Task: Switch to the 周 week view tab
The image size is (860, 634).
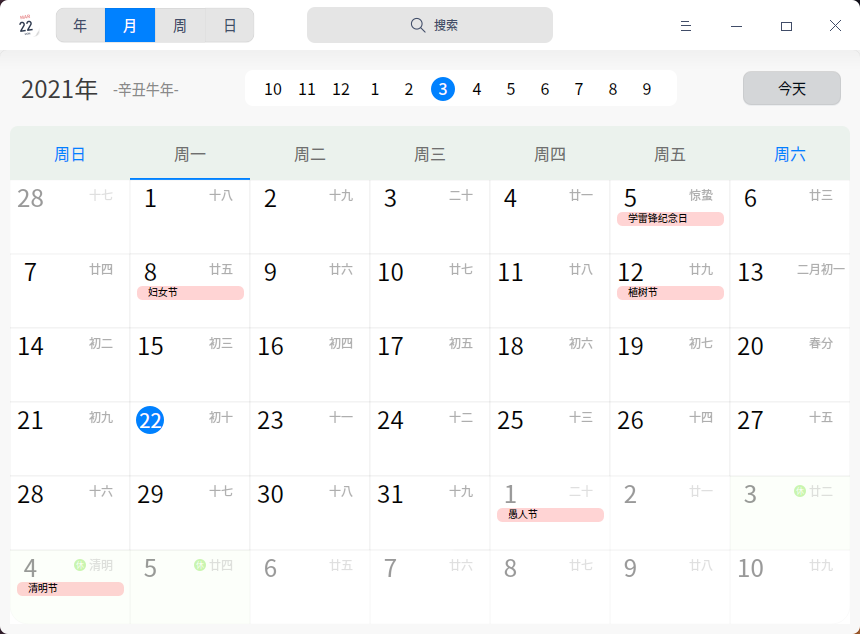Action: click(x=180, y=25)
